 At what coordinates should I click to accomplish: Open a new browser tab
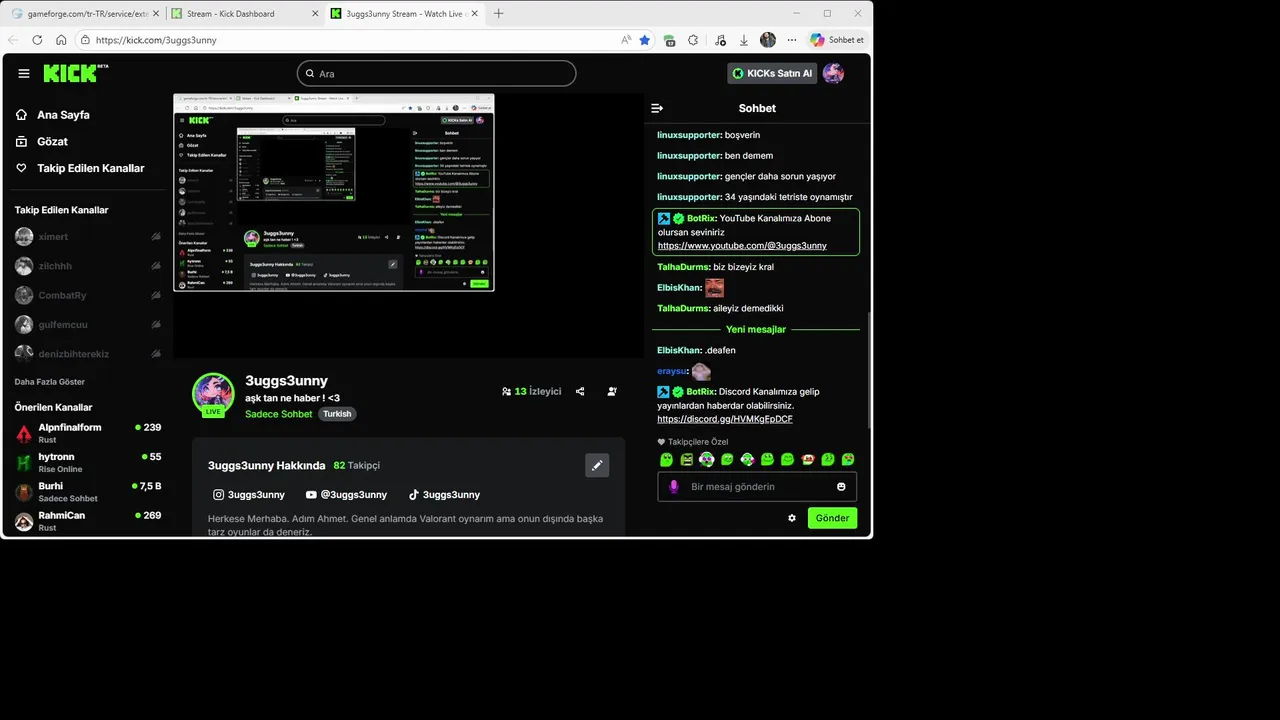[499, 14]
